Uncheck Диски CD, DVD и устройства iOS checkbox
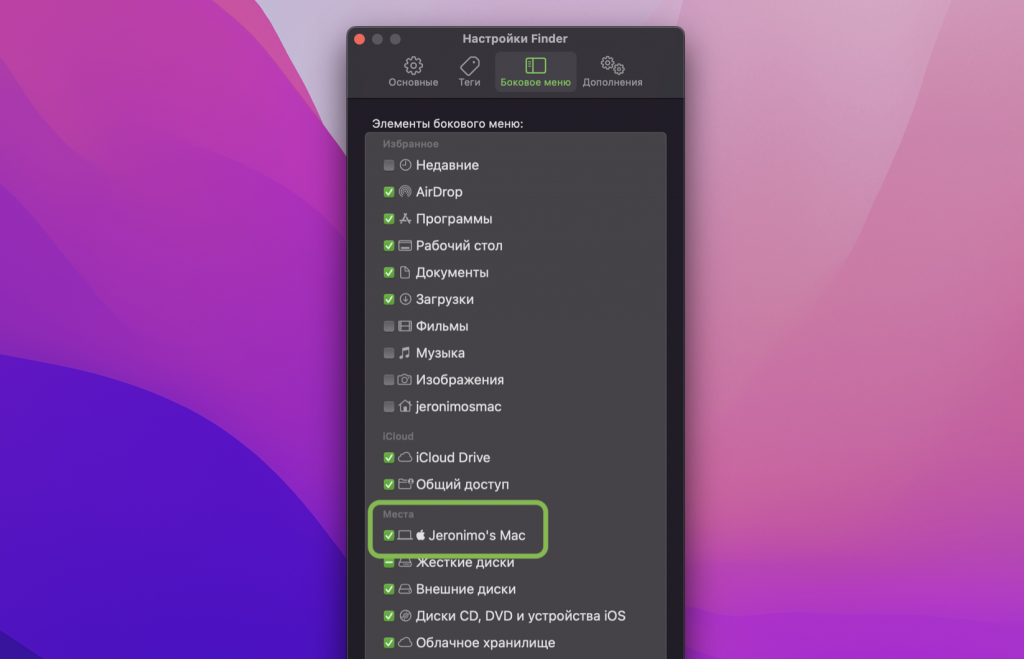The width and height of the screenshot is (1024, 659). [389, 616]
